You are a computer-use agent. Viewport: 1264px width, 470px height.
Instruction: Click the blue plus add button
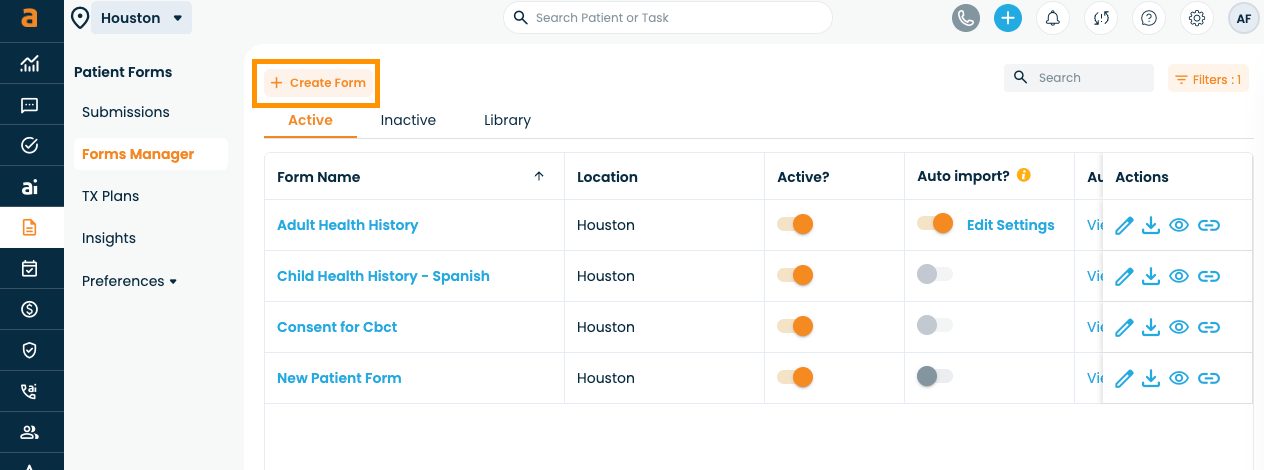point(1008,18)
